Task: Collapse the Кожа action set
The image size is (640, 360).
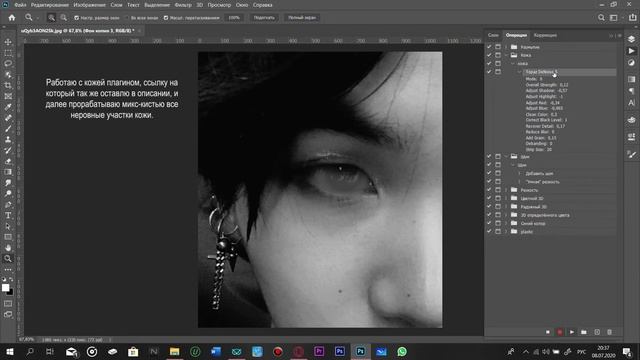Action: click(x=506, y=55)
